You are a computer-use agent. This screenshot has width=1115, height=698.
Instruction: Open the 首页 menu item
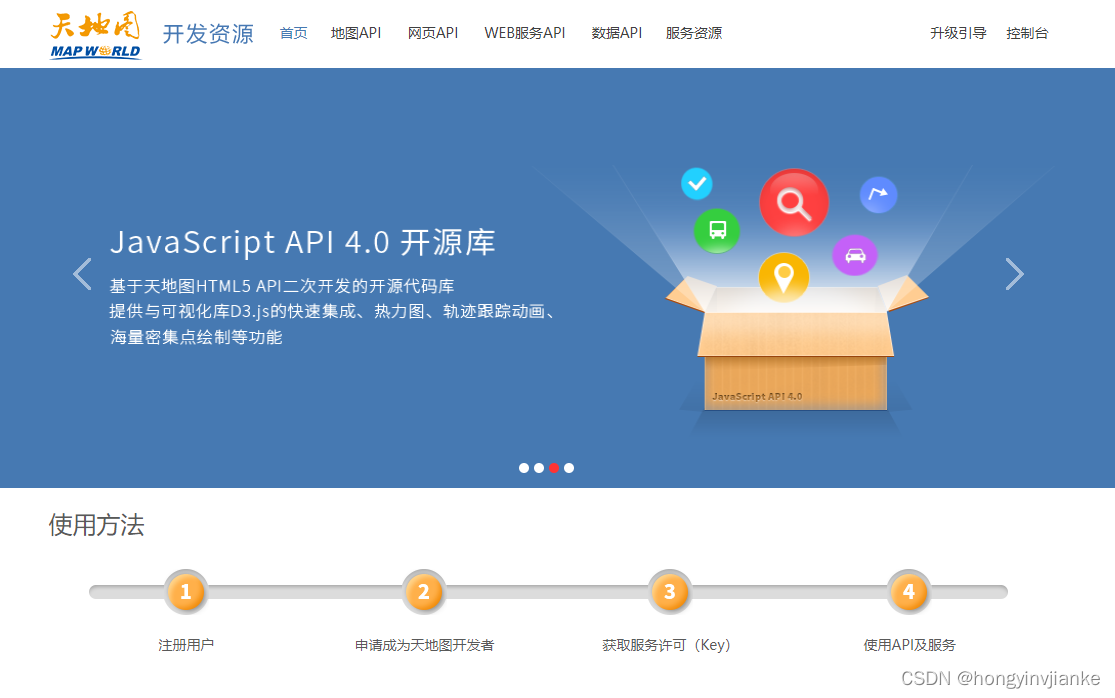pyautogui.click(x=294, y=33)
